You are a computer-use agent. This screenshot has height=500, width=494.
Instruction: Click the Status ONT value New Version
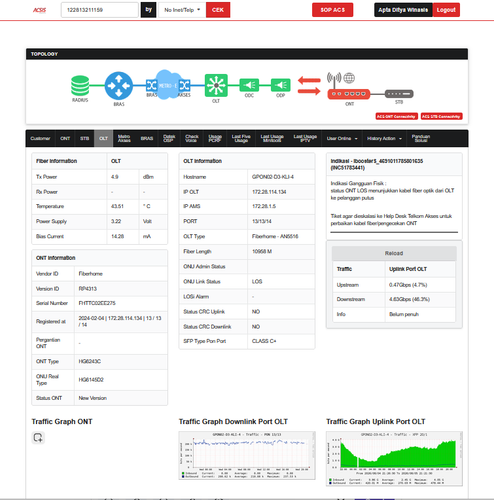93,398
